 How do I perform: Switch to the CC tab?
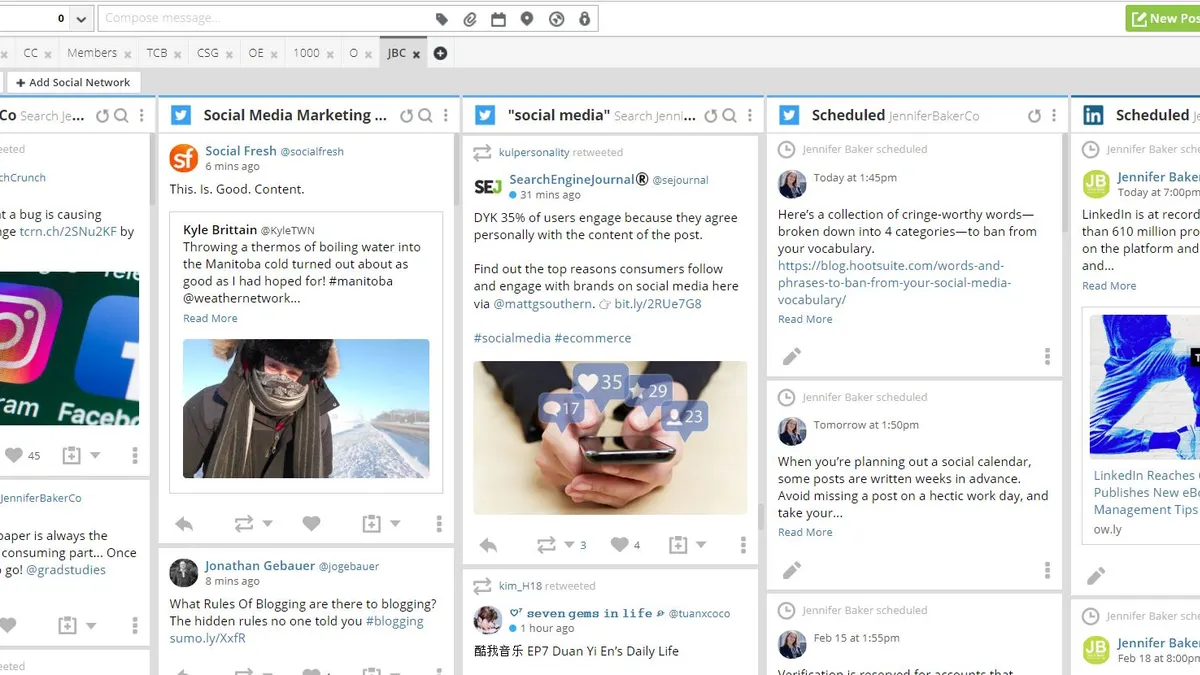[x=31, y=53]
